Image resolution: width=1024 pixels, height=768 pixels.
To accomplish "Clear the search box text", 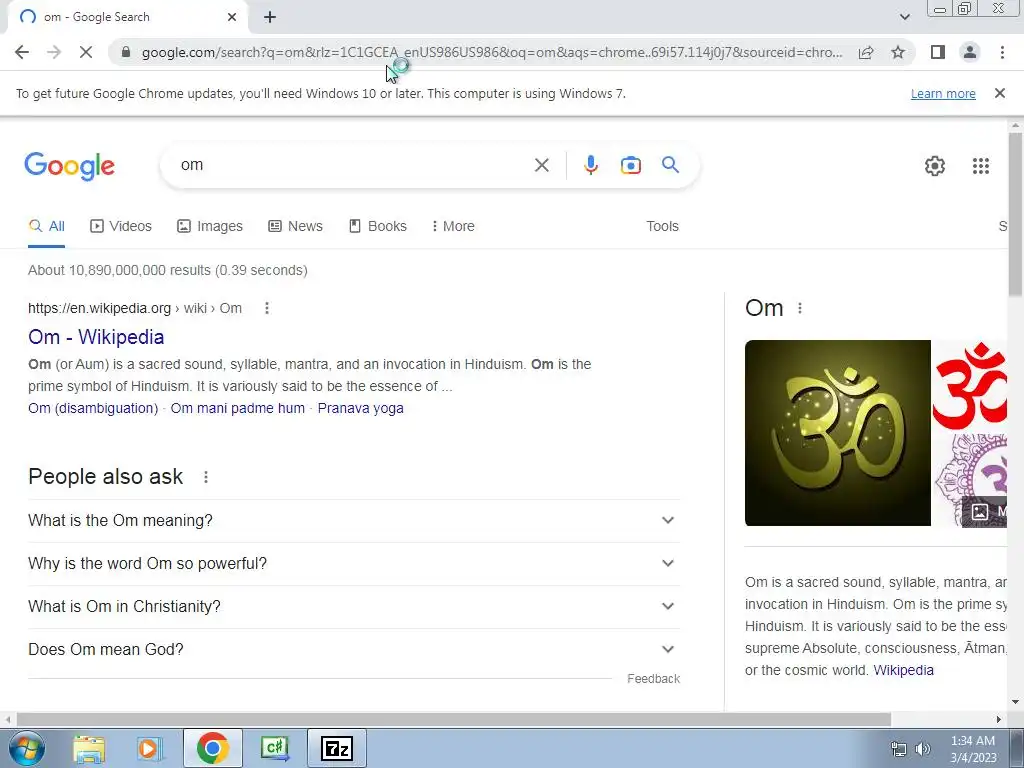I will (541, 165).
